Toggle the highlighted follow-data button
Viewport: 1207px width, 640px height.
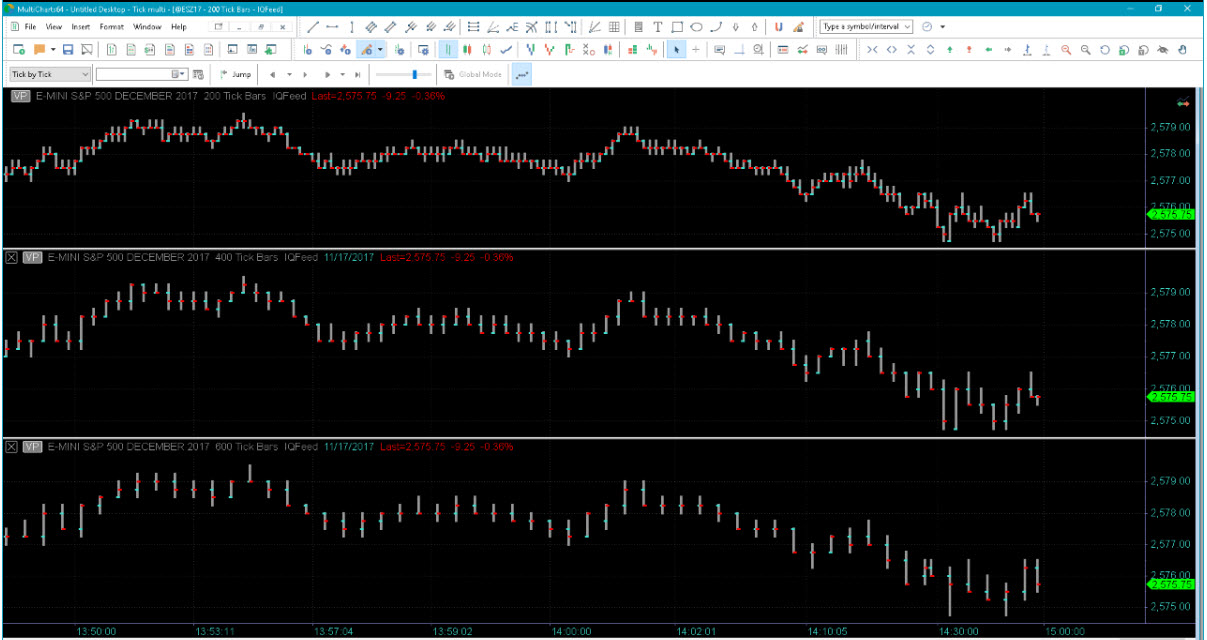pyautogui.click(x=521, y=74)
